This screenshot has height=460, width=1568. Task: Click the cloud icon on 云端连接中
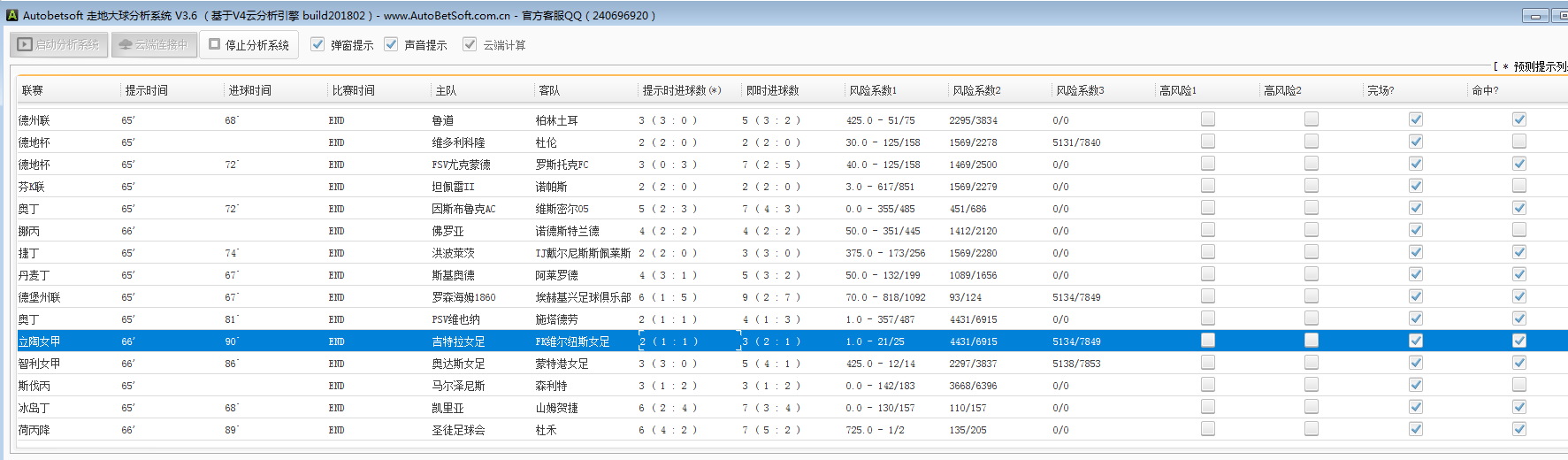[126, 44]
